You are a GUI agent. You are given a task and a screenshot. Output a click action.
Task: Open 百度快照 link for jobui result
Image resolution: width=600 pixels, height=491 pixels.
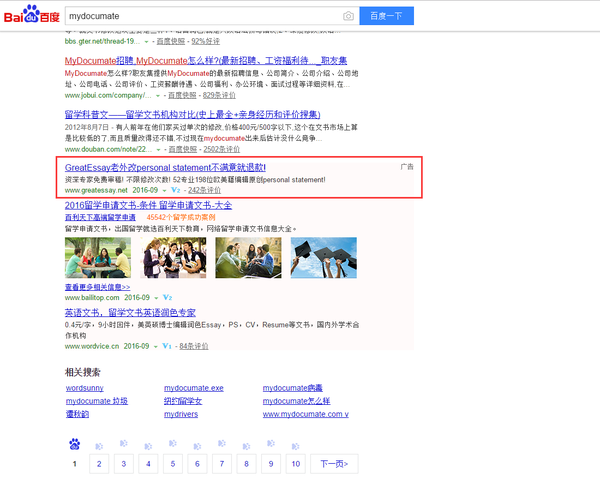[x=182, y=95]
